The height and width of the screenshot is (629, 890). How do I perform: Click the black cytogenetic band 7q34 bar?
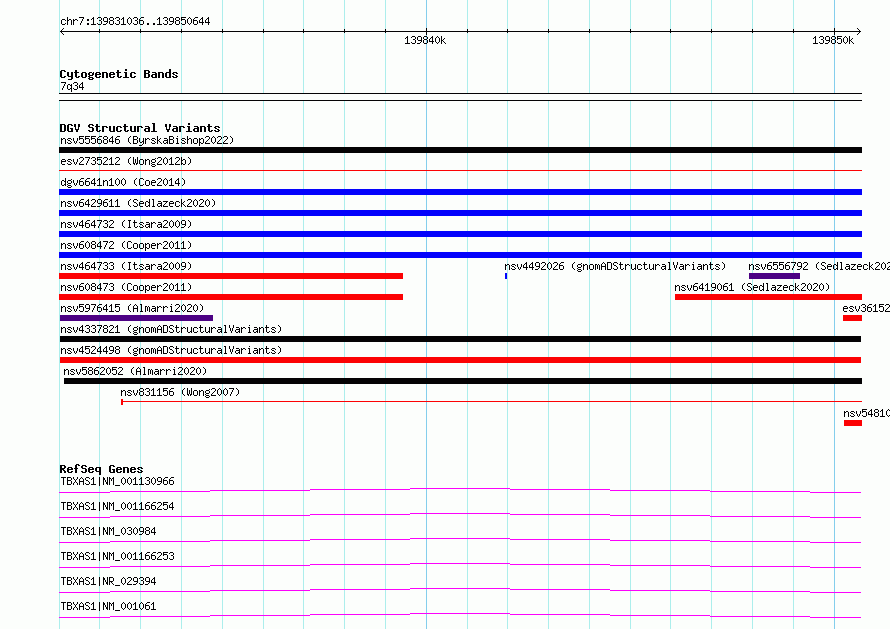pos(460,97)
